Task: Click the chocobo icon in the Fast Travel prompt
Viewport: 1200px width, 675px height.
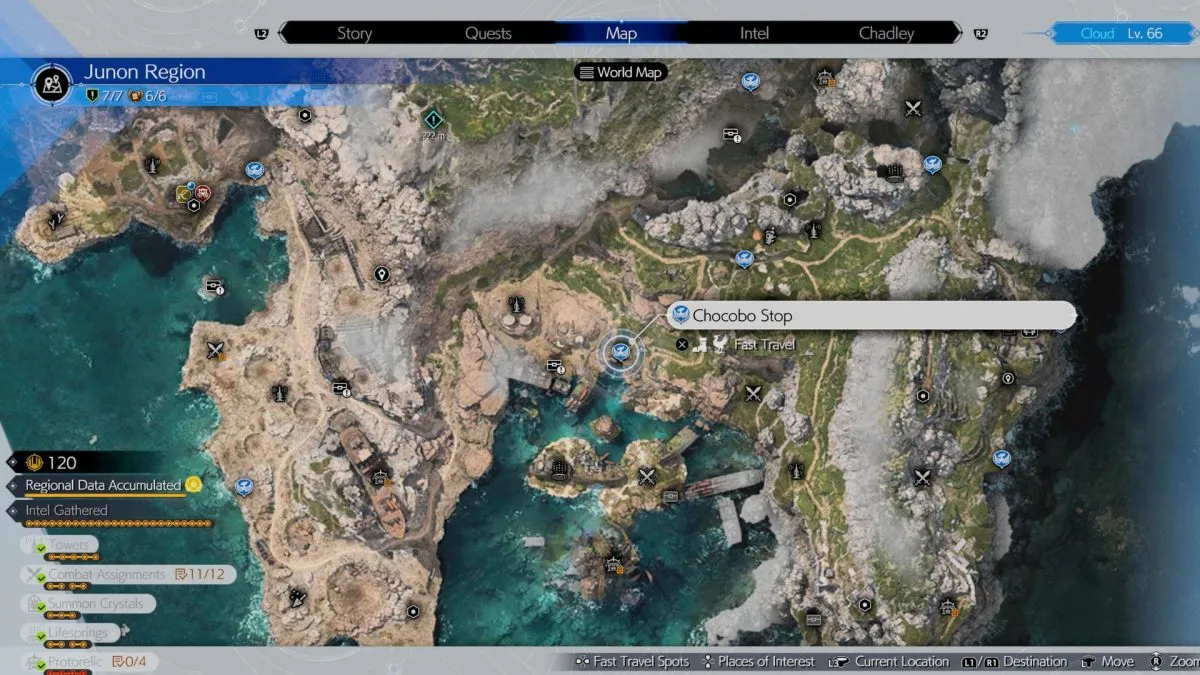Action: (x=719, y=344)
